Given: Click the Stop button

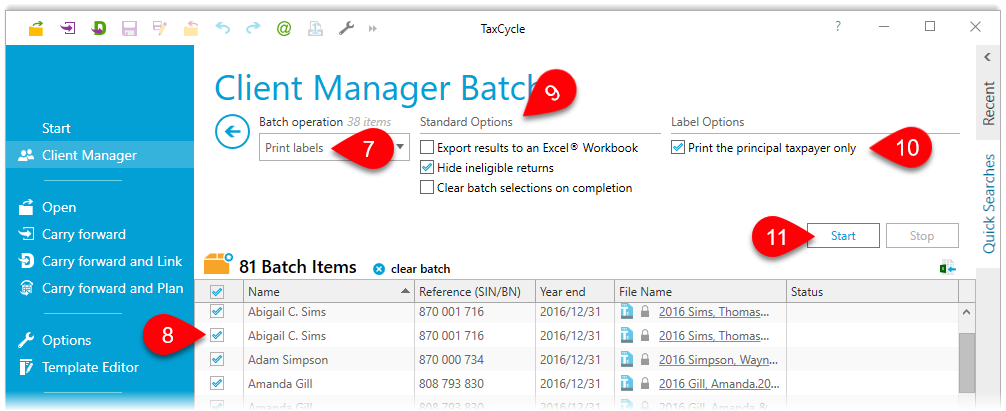Looking at the screenshot, I should (922, 235).
